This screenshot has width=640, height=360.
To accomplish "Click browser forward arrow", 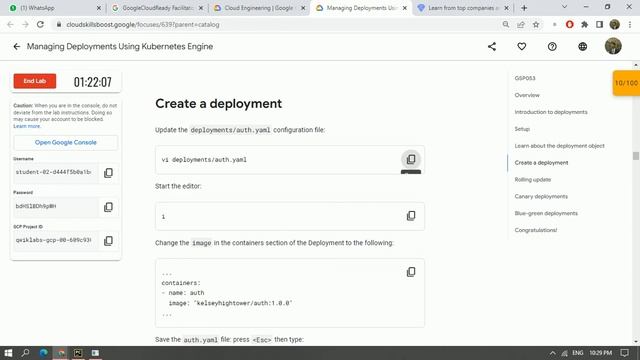I will click(25, 24).
